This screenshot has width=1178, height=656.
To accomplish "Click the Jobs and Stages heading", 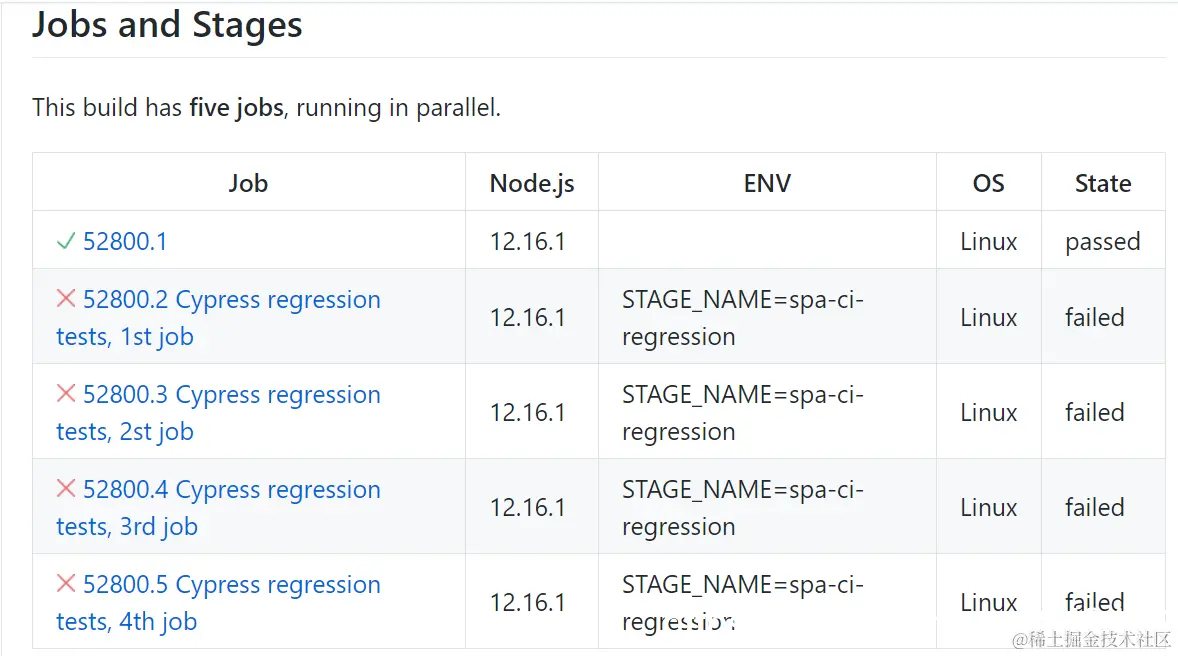I will (167, 26).
